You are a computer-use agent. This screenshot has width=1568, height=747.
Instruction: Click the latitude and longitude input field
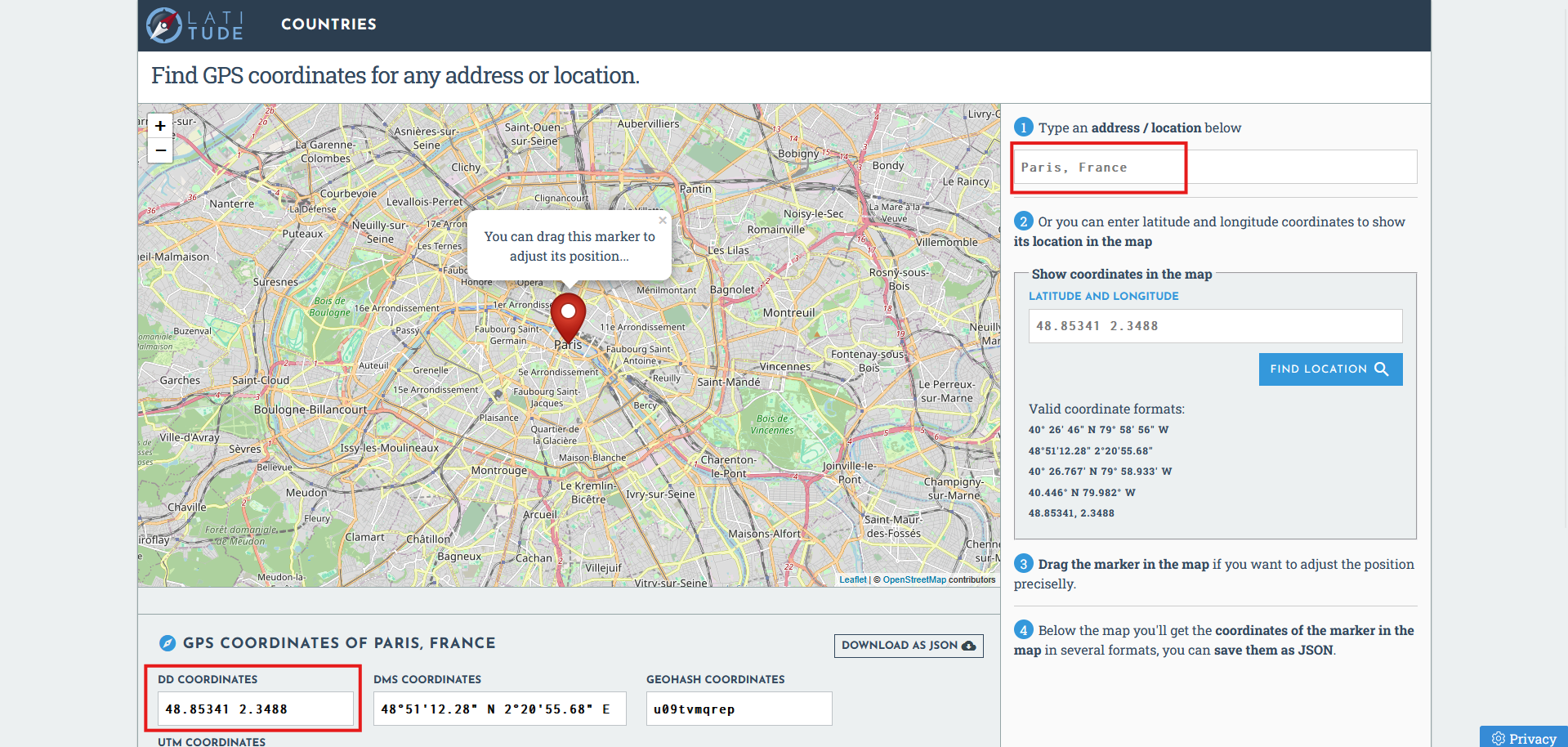tap(1214, 326)
